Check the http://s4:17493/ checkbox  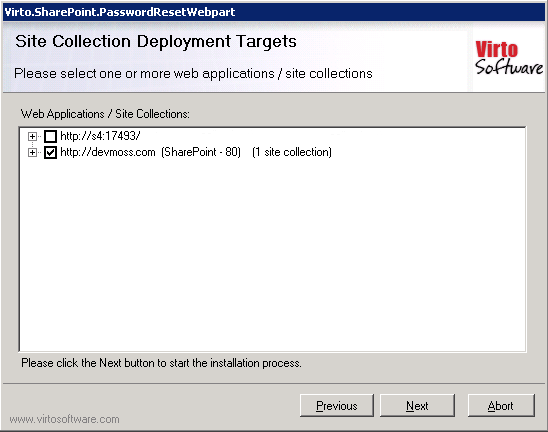coord(50,136)
